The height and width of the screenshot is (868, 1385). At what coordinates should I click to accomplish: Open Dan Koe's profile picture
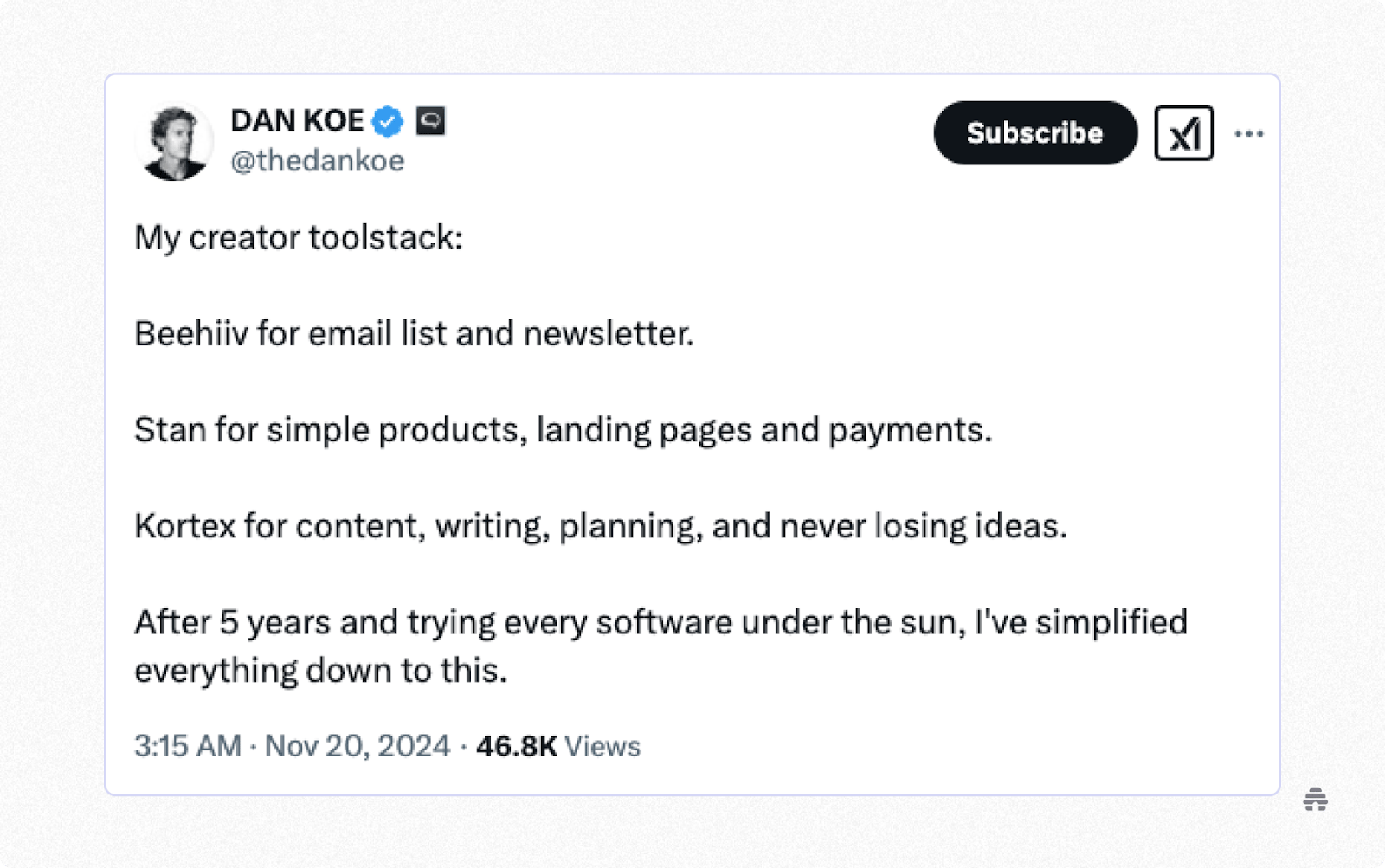[175, 142]
